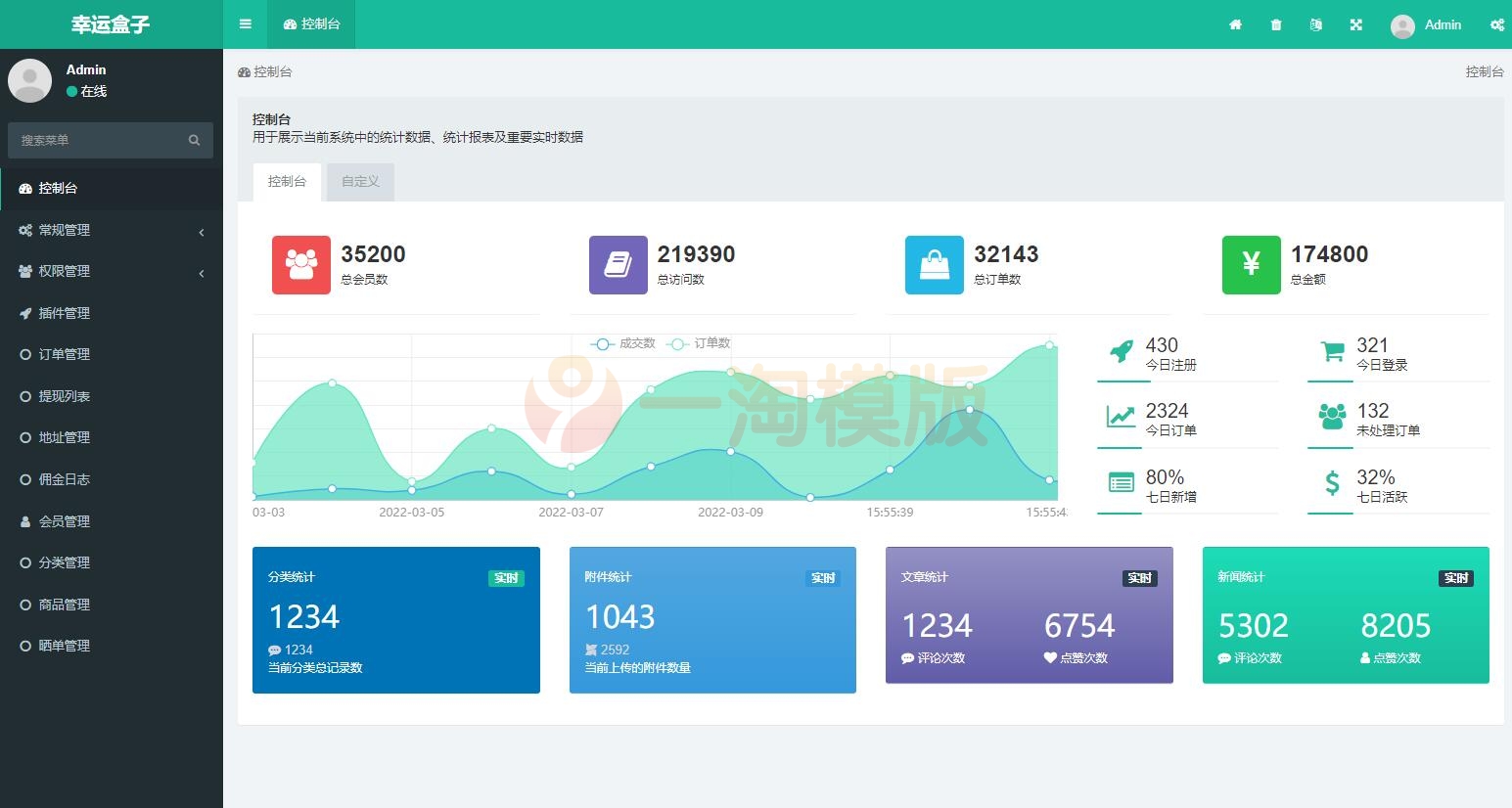Click the language switch icon
The image size is (1512, 808).
(x=1316, y=24)
